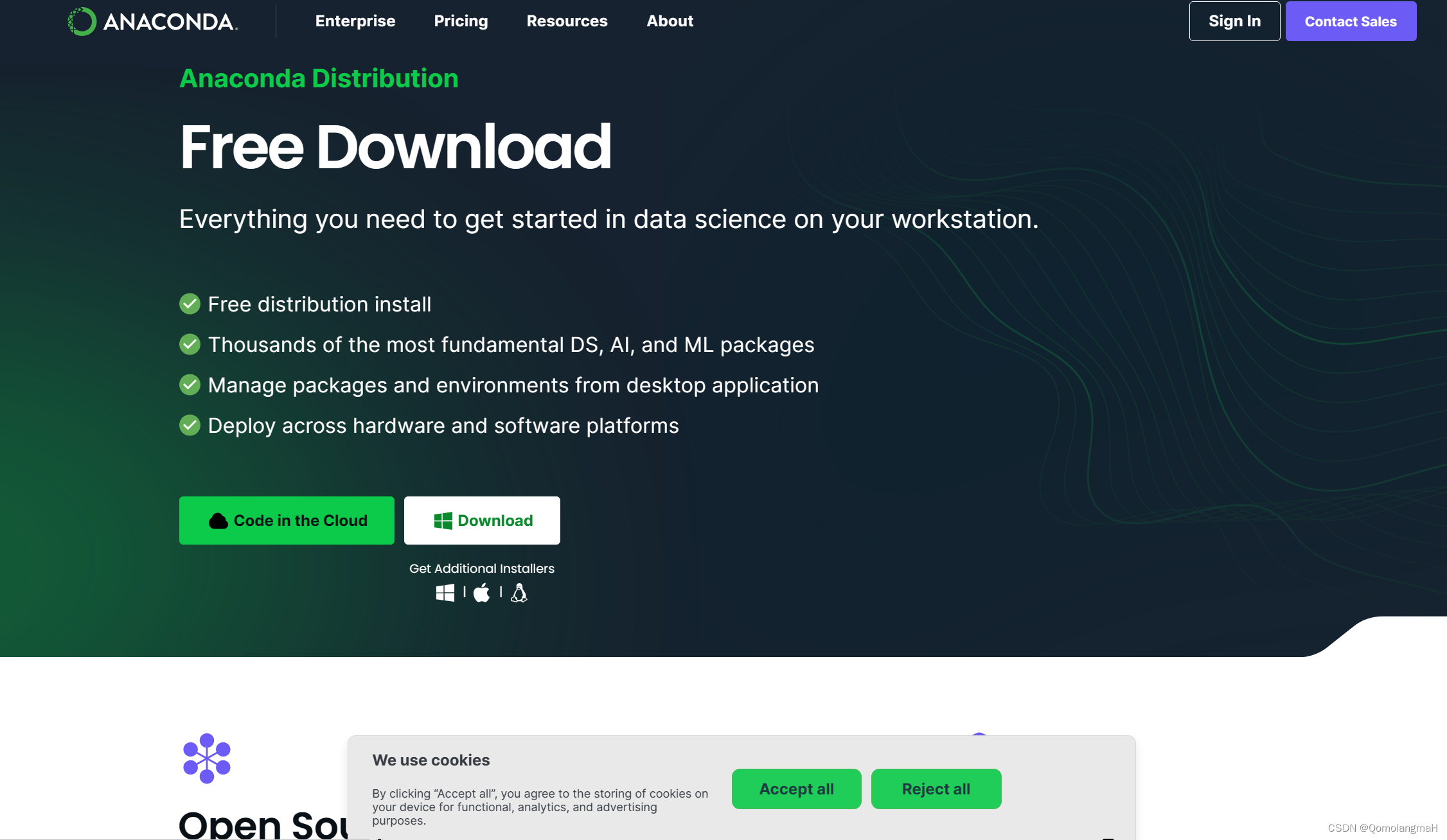Expand the About navigation menu
This screenshot has width=1447, height=840.
point(670,20)
